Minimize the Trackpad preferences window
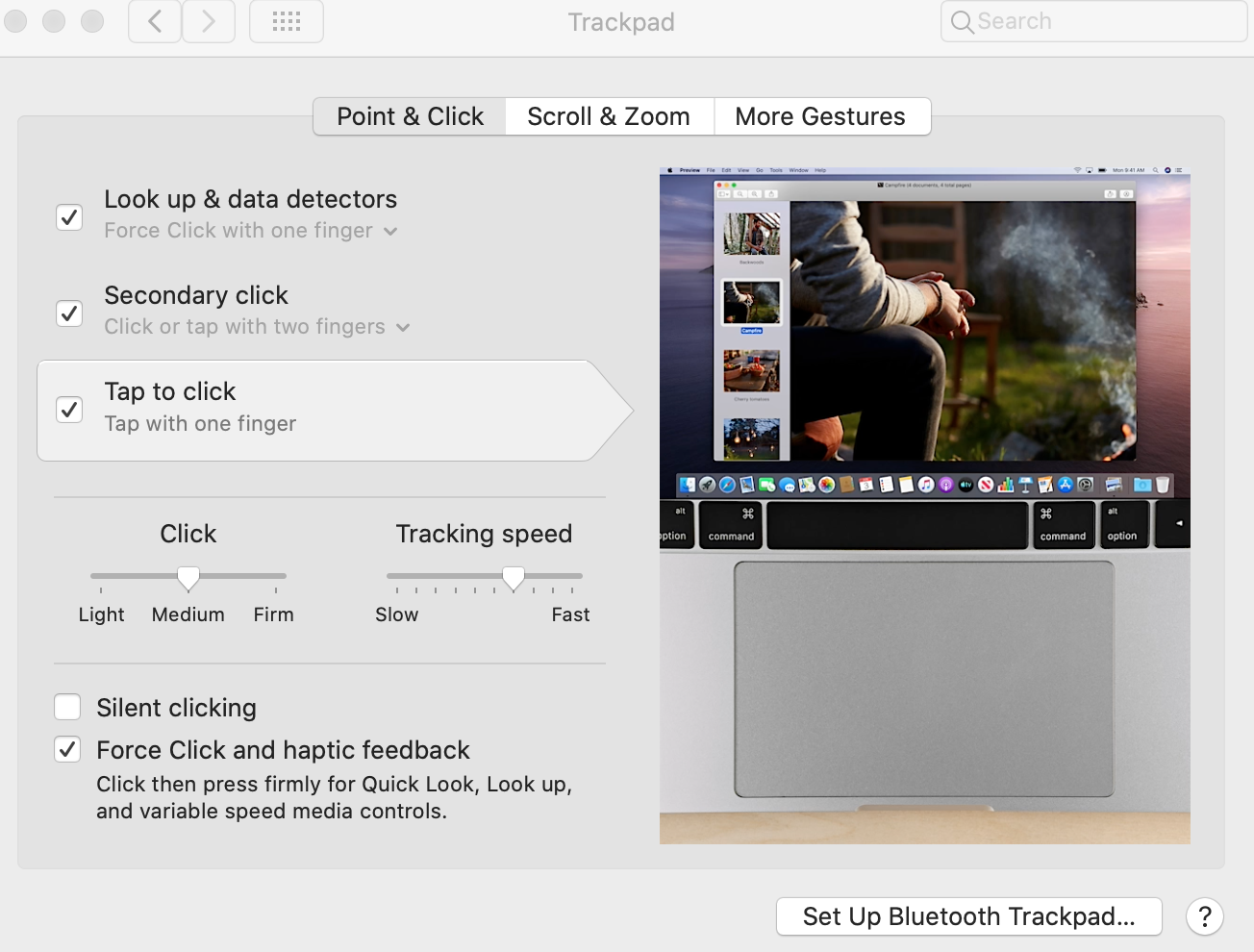Image resolution: width=1254 pixels, height=952 pixels. 54,20
